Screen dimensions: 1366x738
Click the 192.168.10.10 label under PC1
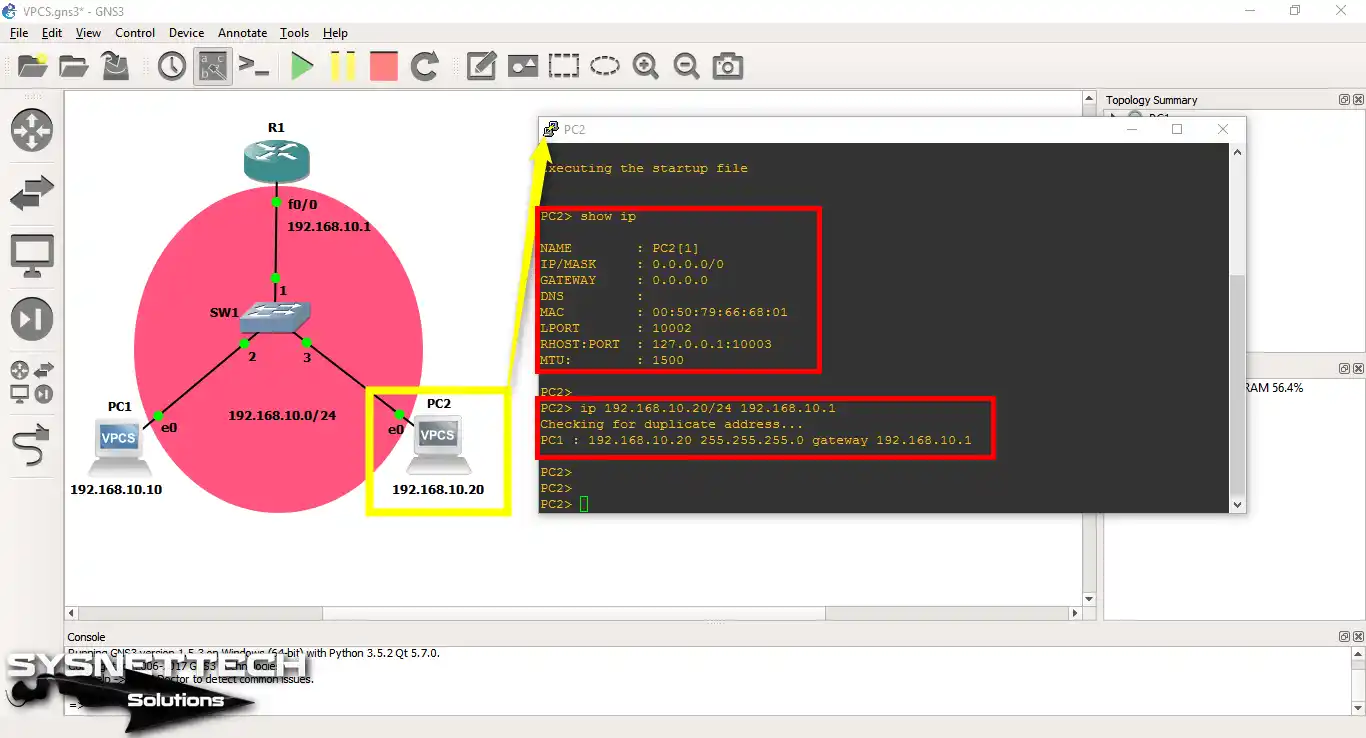116,489
